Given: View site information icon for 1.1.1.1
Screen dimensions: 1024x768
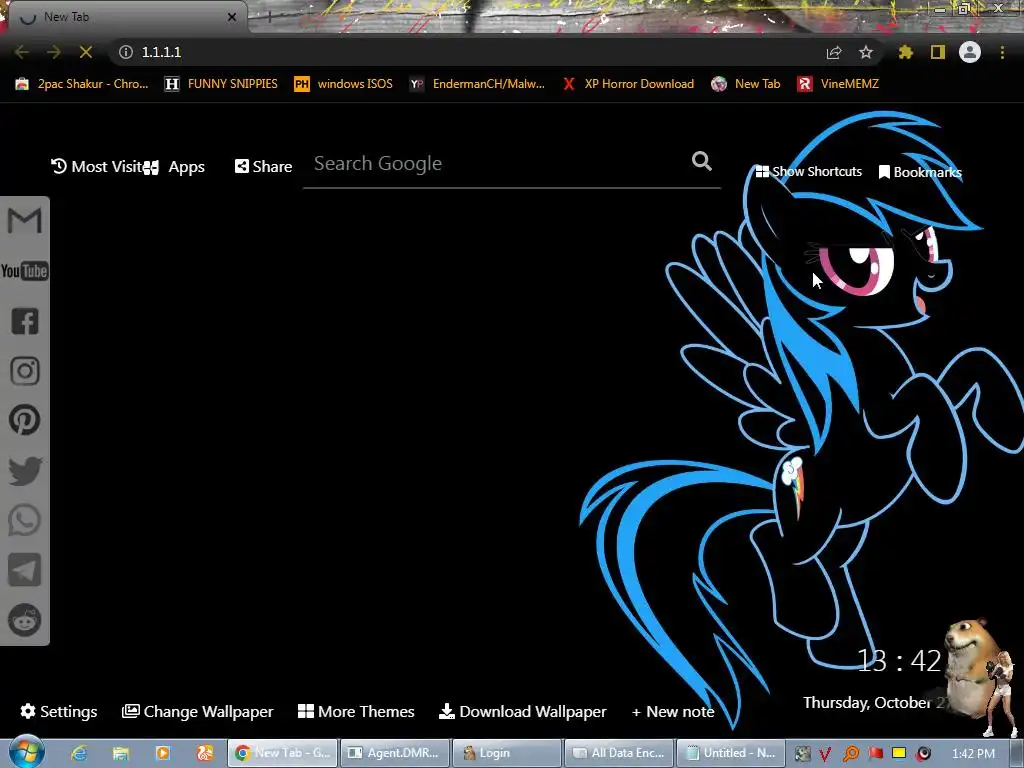Looking at the screenshot, I should (x=126, y=52).
